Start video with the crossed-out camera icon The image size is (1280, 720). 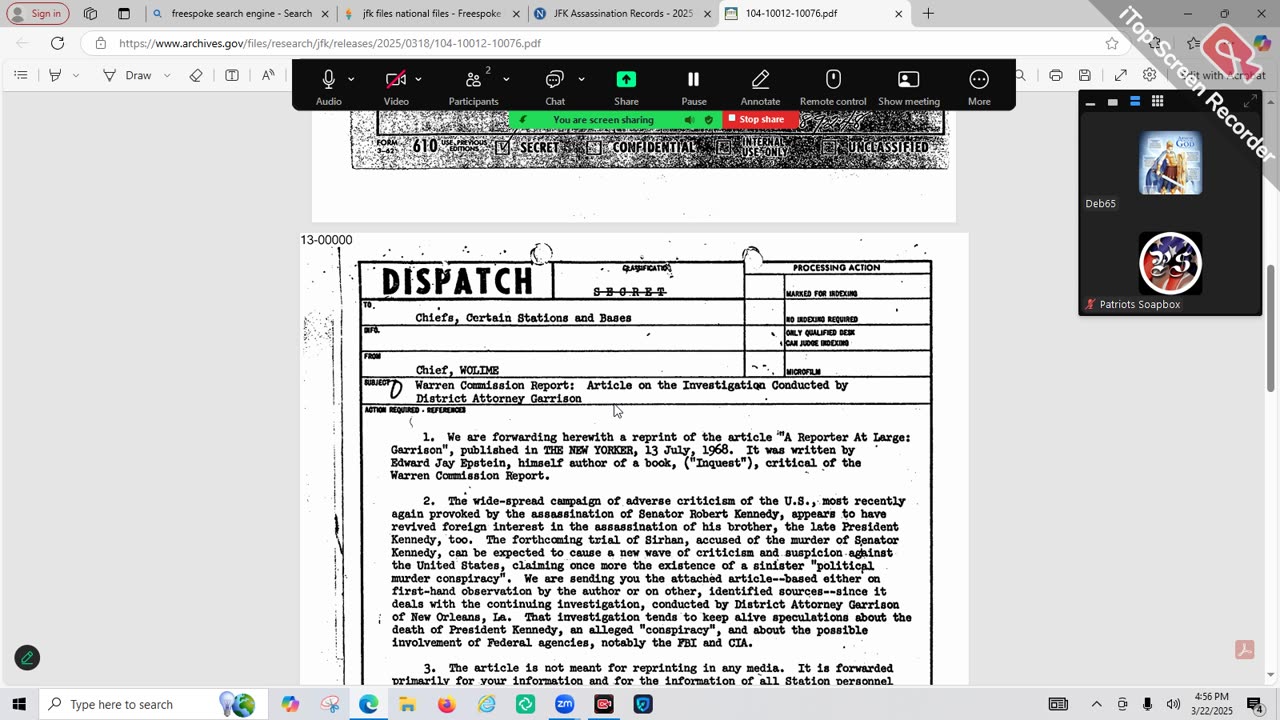click(396, 87)
